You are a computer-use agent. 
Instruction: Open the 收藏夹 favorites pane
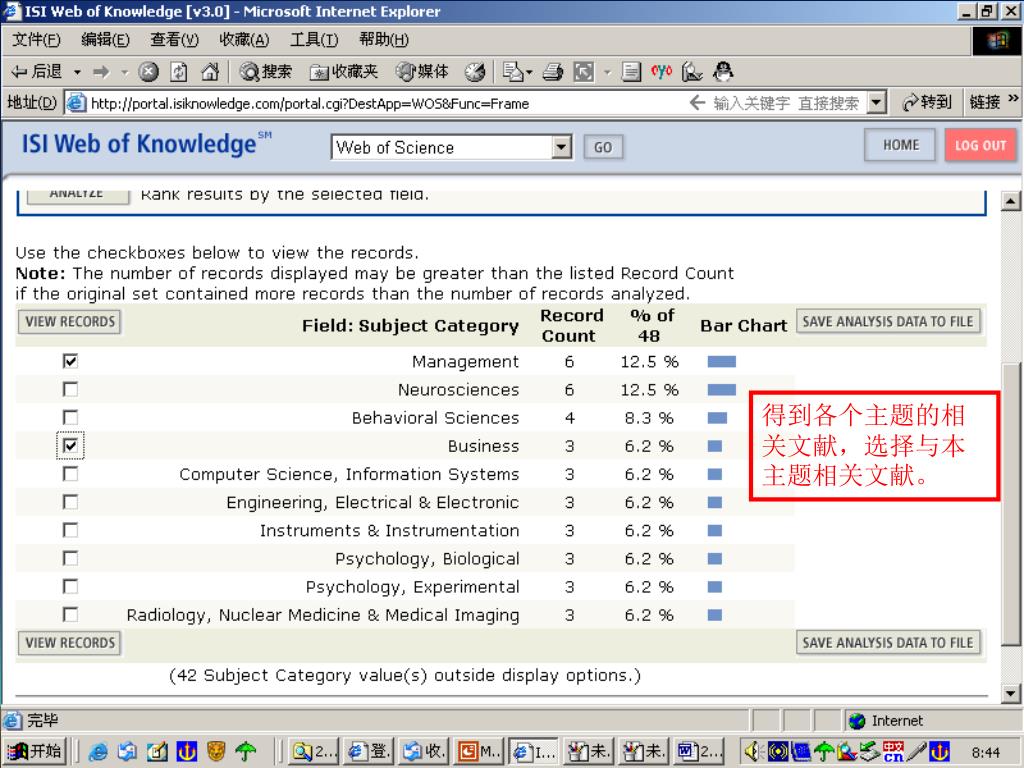(344, 71)
